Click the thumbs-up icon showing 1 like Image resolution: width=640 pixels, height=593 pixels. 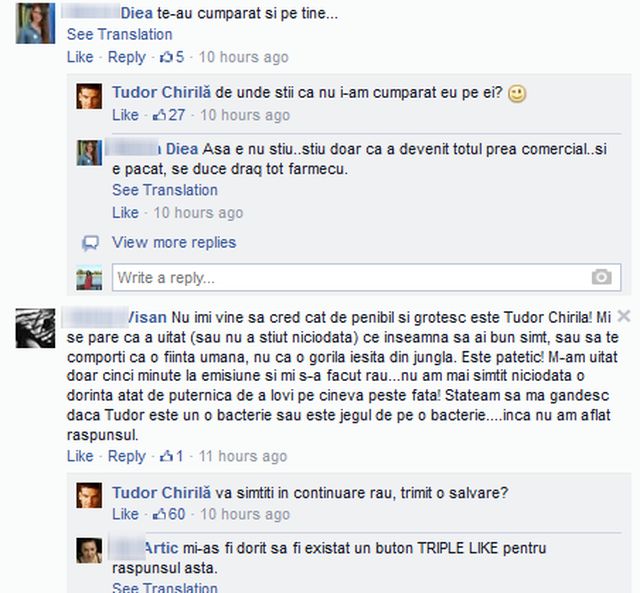pyautogui.click(x=166, y=456)
